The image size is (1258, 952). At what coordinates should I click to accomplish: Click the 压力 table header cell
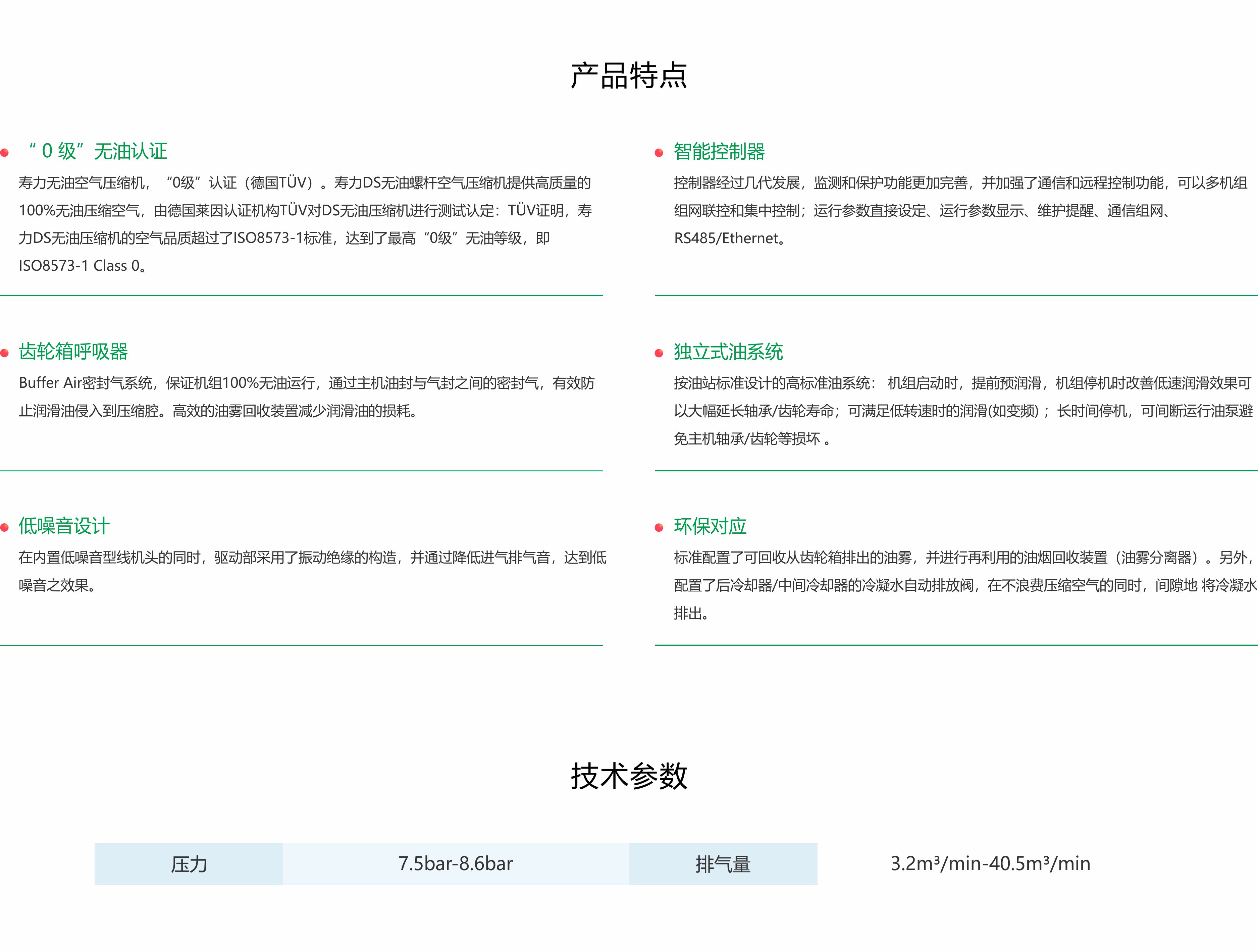[x=189, y=864]
